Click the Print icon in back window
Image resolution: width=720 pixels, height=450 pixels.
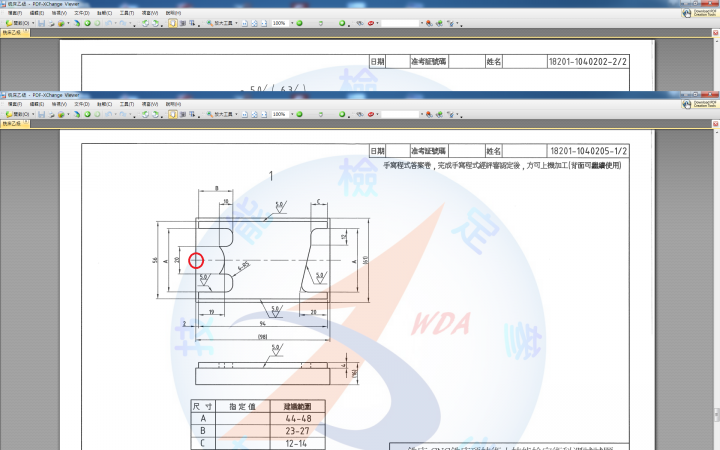coord(51,23)
